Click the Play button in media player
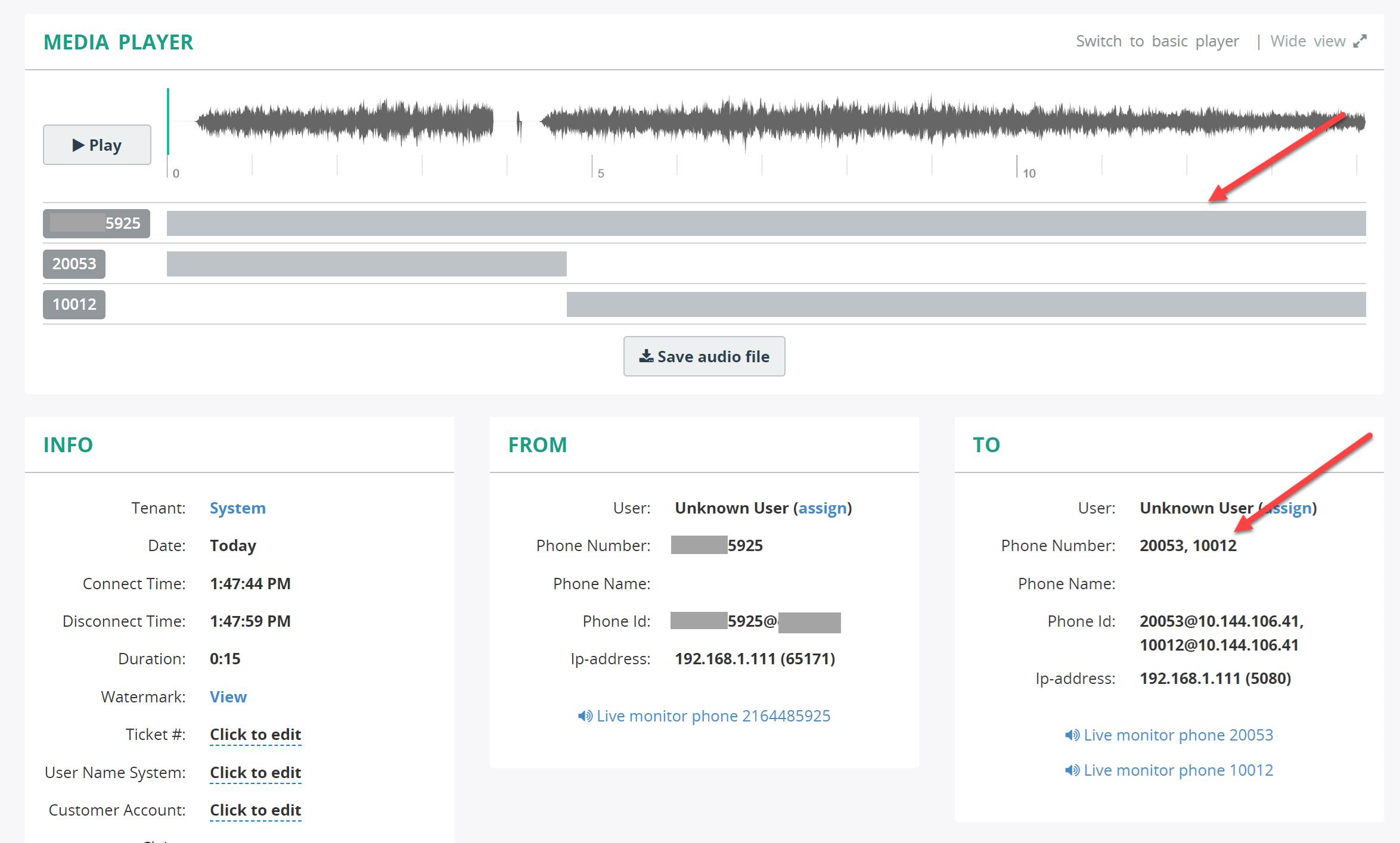 tap(97, 145)
